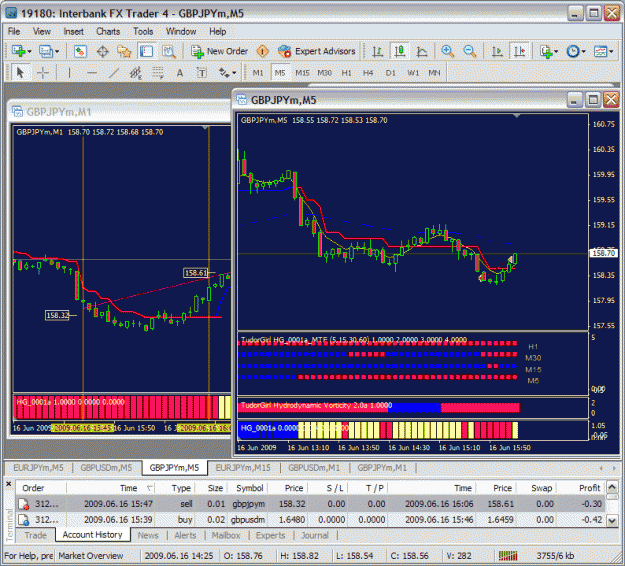
Task: Select the Text A tool
Action: pos(180,73)
